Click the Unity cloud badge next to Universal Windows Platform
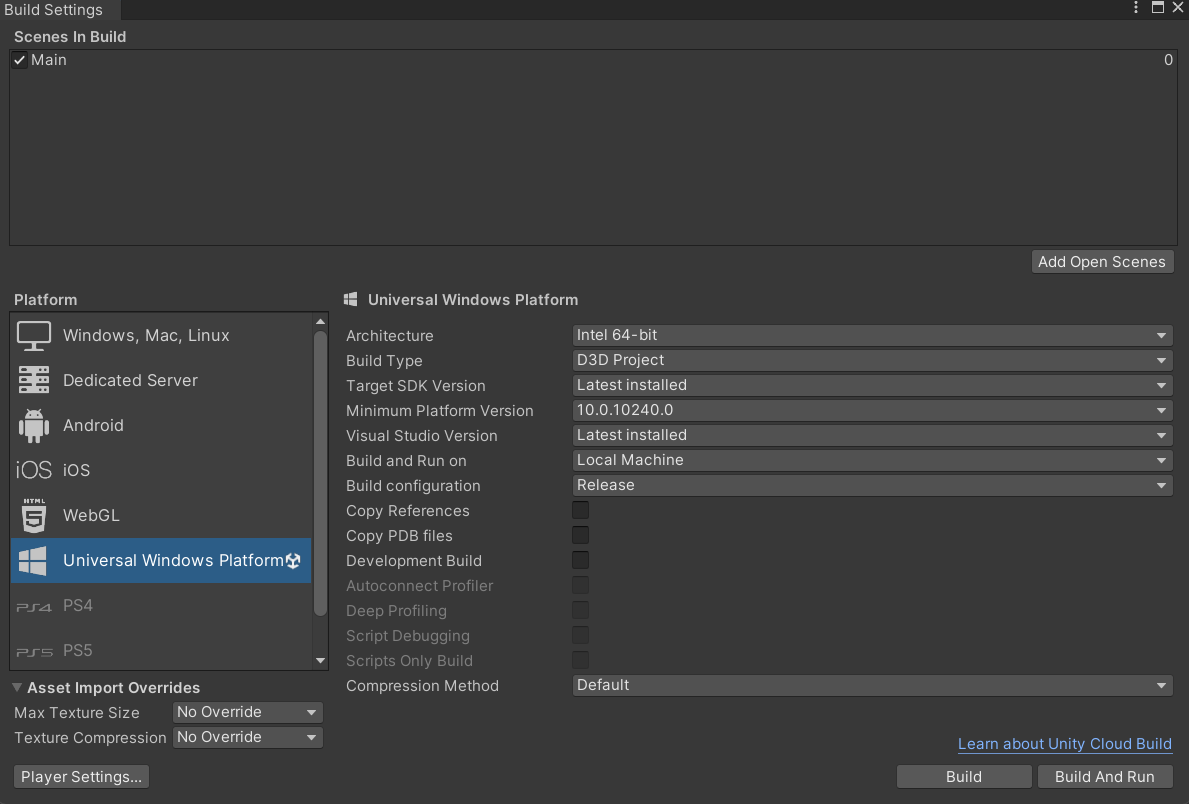The height and width of the screenshot is (804, 1189). pos(295,560)
